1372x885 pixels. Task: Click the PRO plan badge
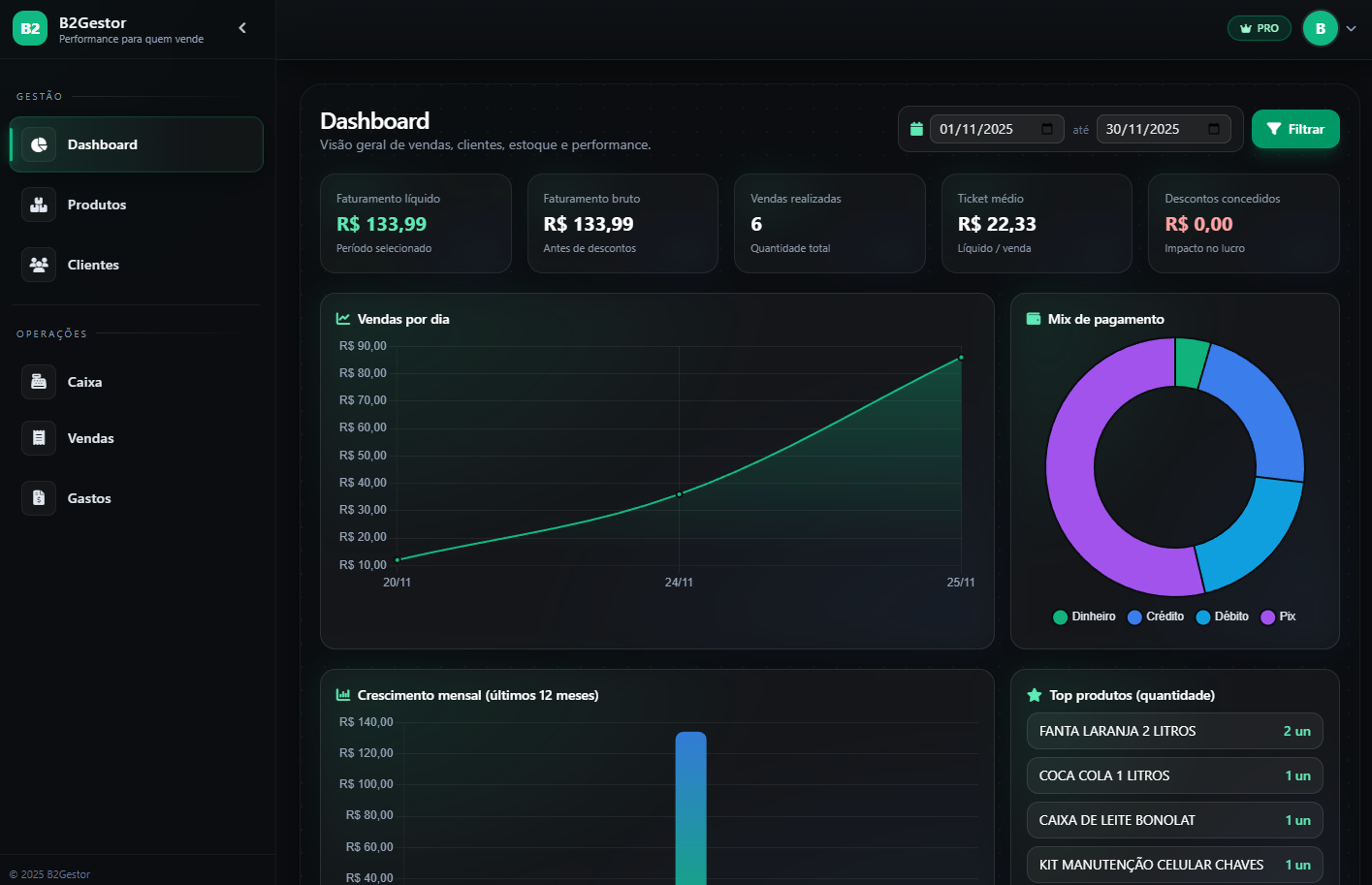tap(1259, 28)
